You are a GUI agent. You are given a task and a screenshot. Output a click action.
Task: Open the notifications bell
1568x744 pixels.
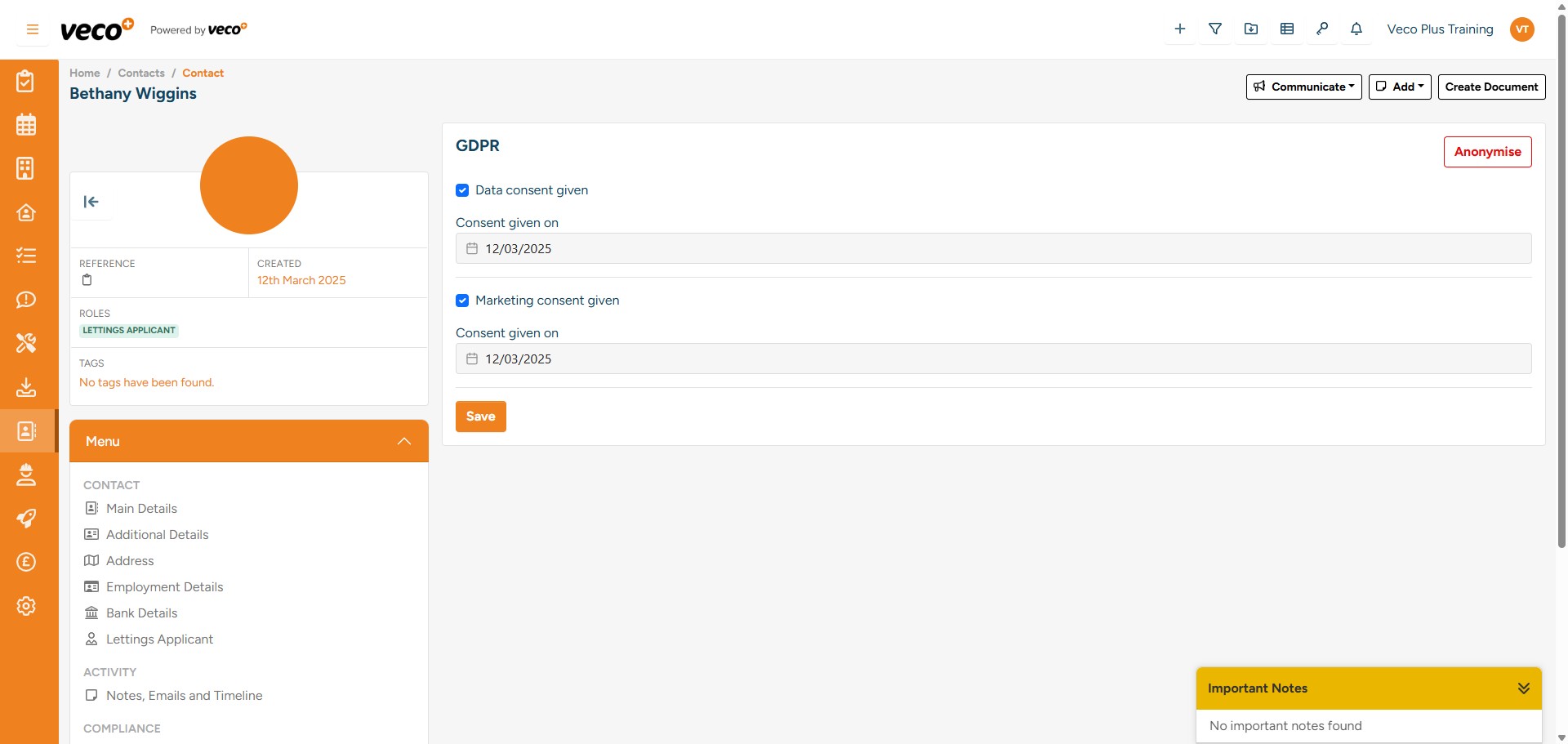coord(1356,29)
